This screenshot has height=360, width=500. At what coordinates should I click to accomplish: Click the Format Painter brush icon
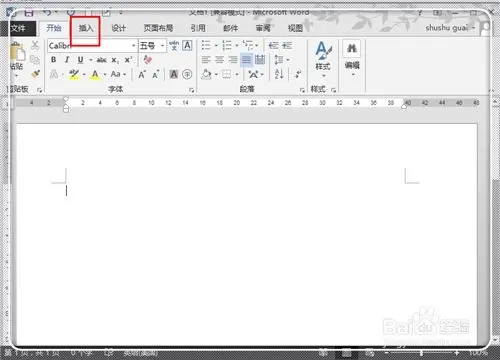point(35,74)
